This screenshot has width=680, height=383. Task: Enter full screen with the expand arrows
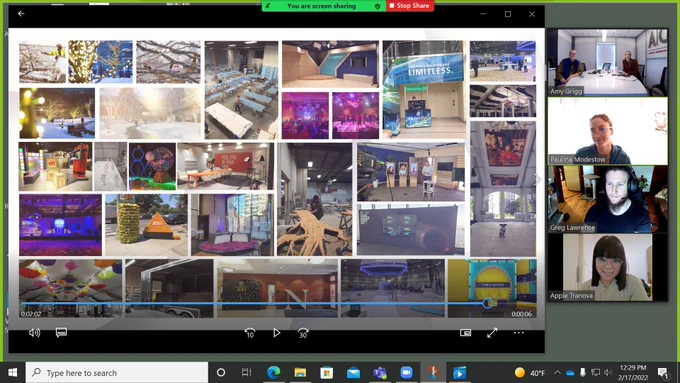(x=492, y=333)
